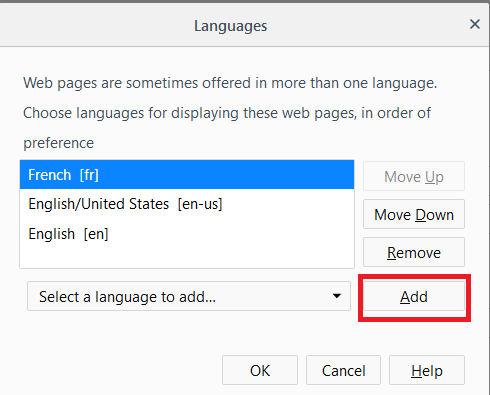Viewport: 490px width, 395px height.
Task: Click empty space below English [en] in list
Action: click(187, 258)
